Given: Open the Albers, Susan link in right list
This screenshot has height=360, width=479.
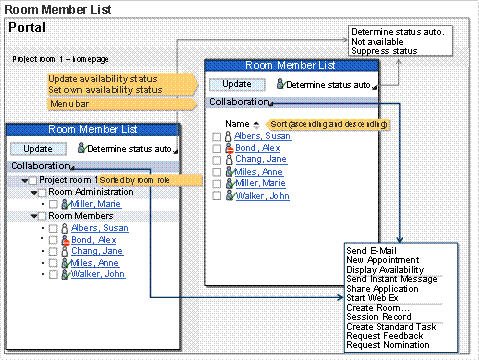Looking at the screenshot, I should (262, 136).
